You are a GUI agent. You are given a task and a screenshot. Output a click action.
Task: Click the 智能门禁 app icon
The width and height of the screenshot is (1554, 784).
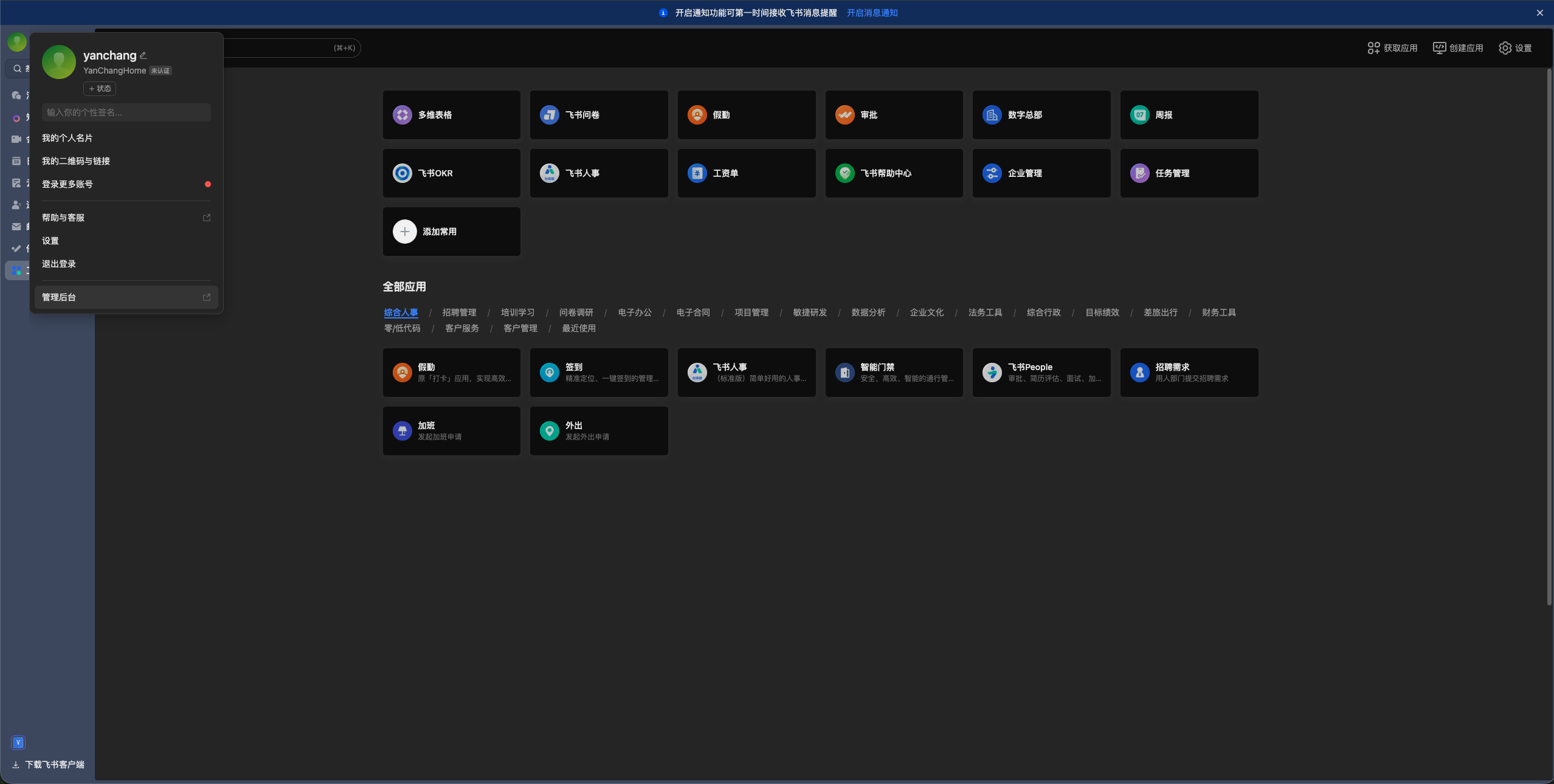pyautogui.click(x=844, y=373)
